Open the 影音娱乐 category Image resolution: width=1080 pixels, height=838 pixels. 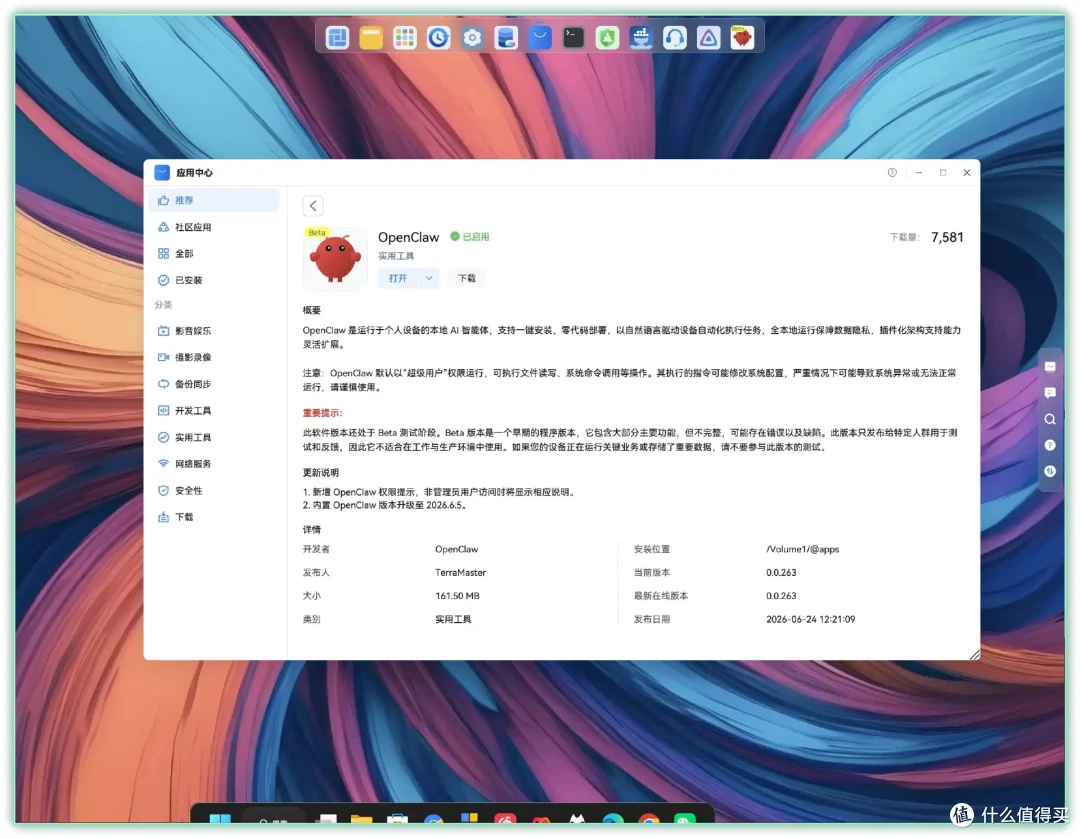click(214, 331)
